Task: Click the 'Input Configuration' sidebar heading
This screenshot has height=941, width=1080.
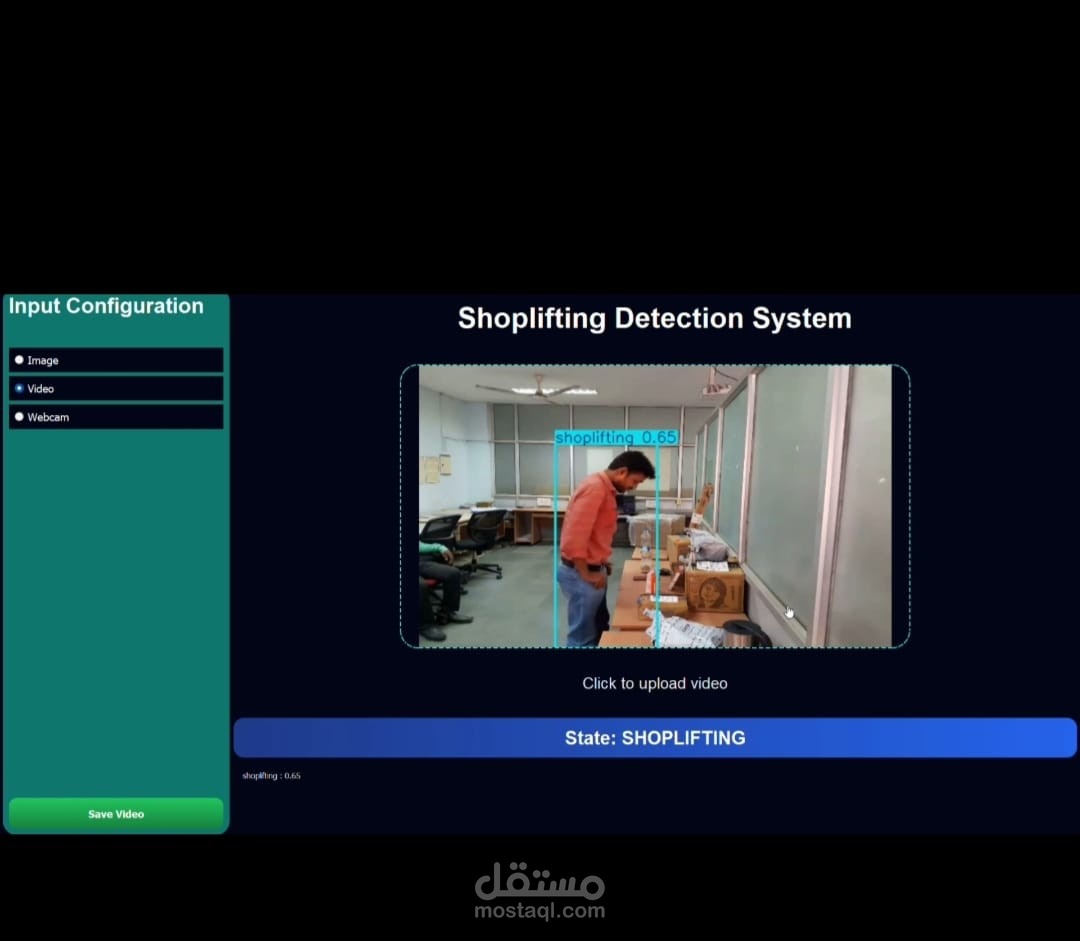Action: coord(106,306)
